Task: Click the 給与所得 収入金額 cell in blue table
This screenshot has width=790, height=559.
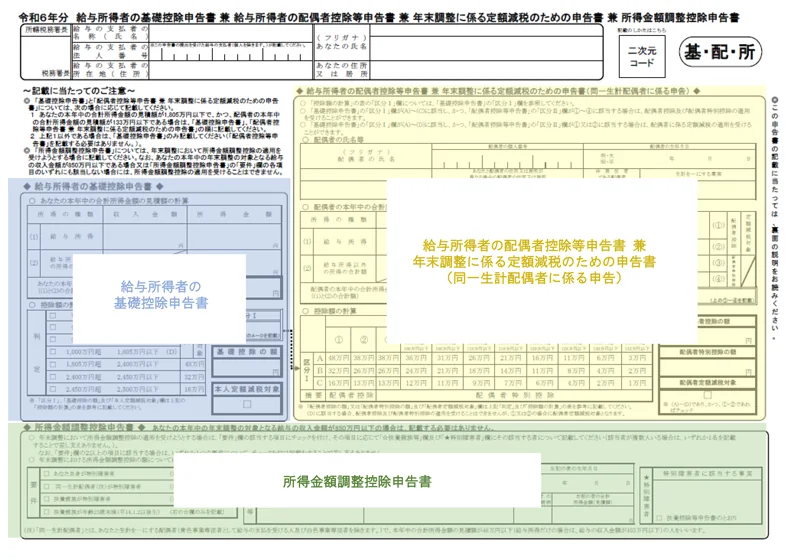Action: tap(145, 236)
